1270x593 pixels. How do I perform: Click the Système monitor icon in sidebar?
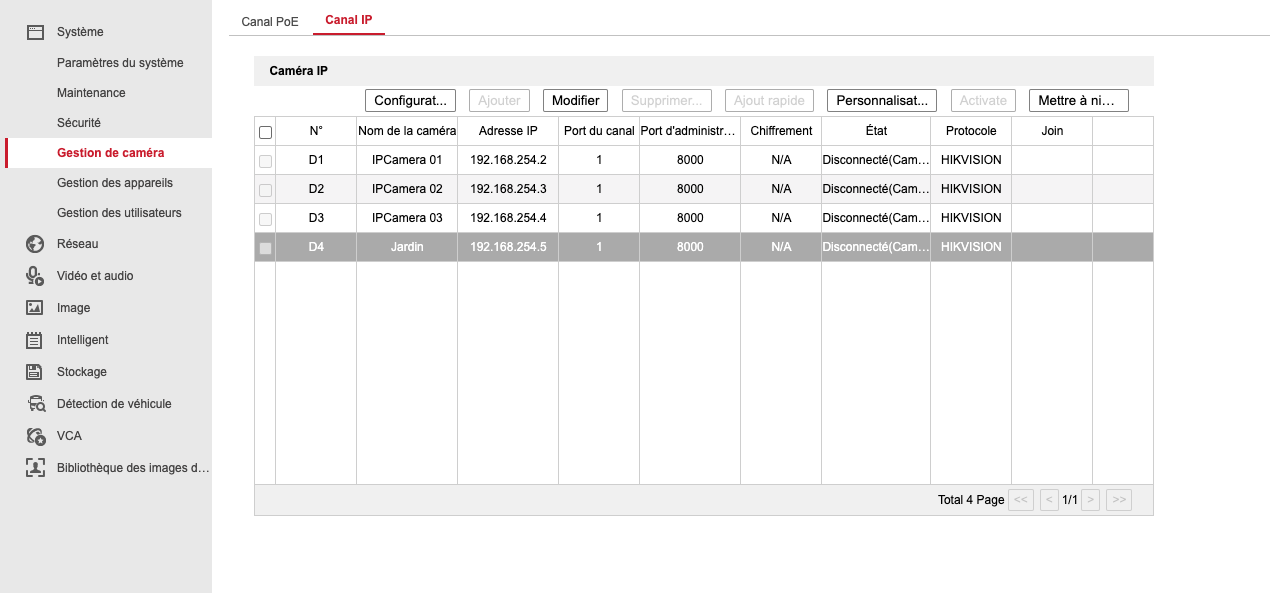35,32
